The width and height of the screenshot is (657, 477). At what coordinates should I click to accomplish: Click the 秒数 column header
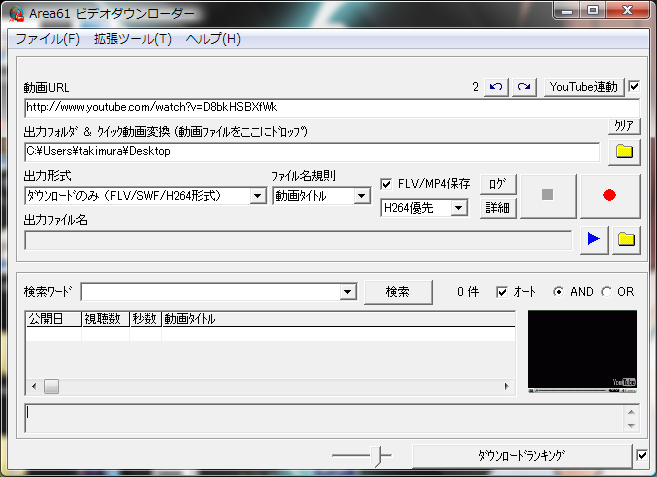146,319
